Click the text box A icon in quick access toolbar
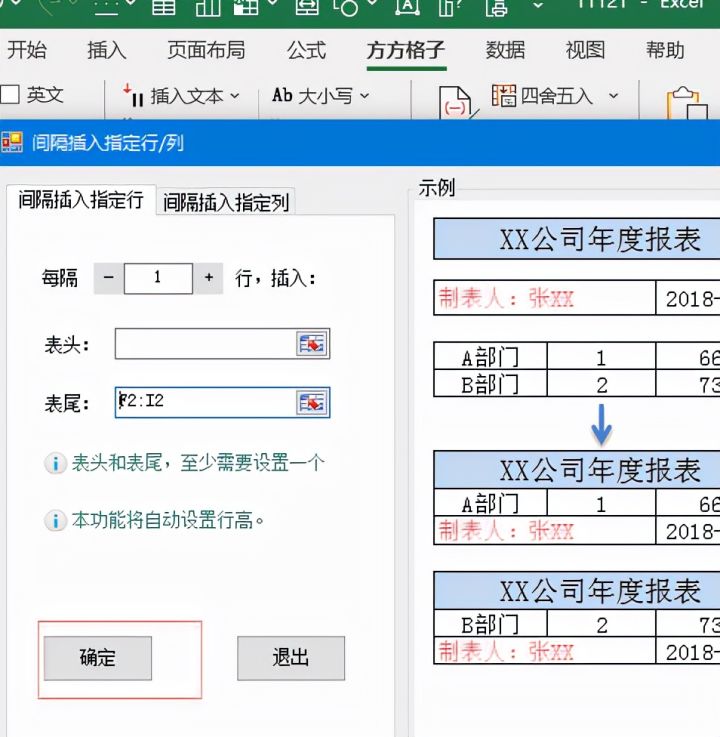 pos(407,7)
